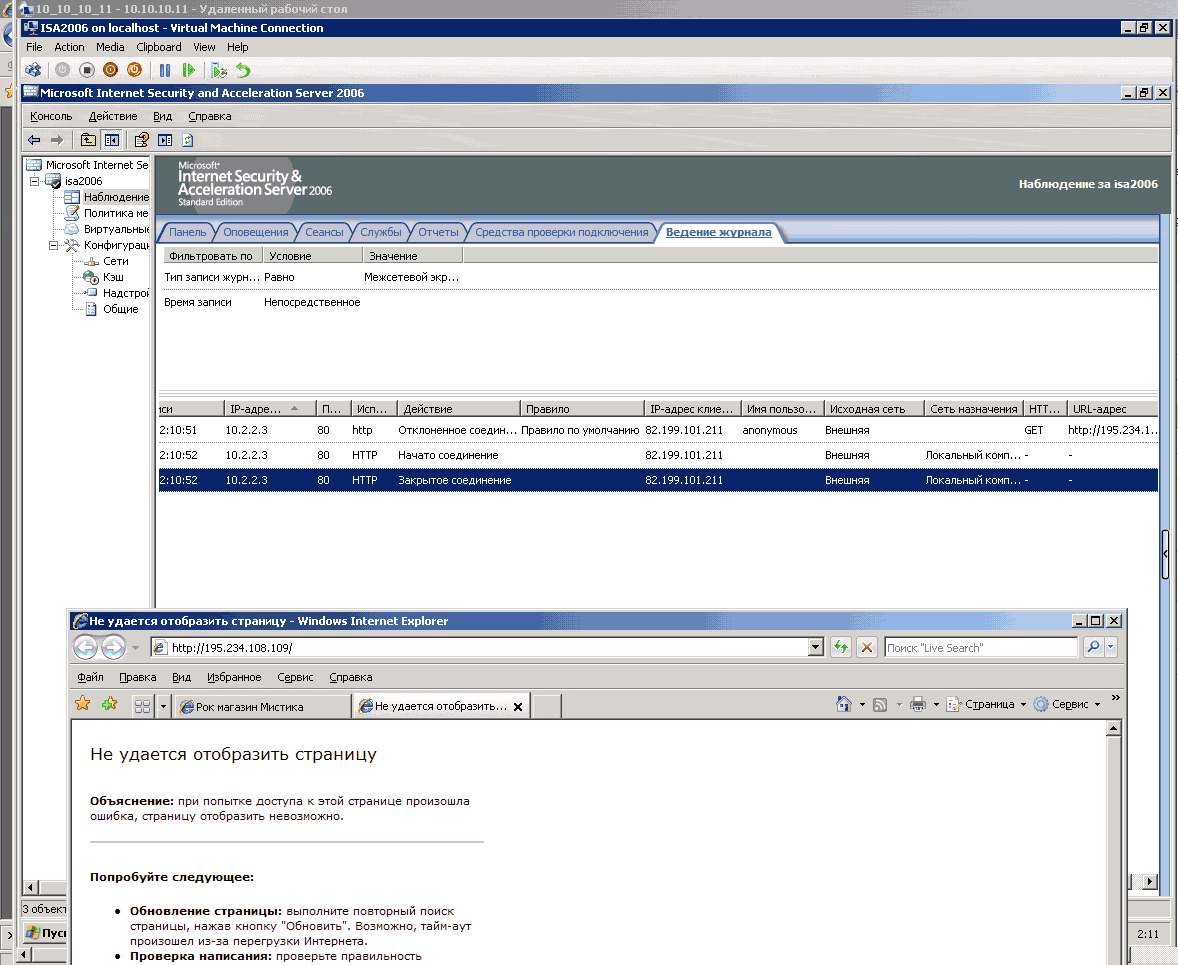Sort log by the Действие column header
This screenshot has height=965, width=1178.
(459, 409)
